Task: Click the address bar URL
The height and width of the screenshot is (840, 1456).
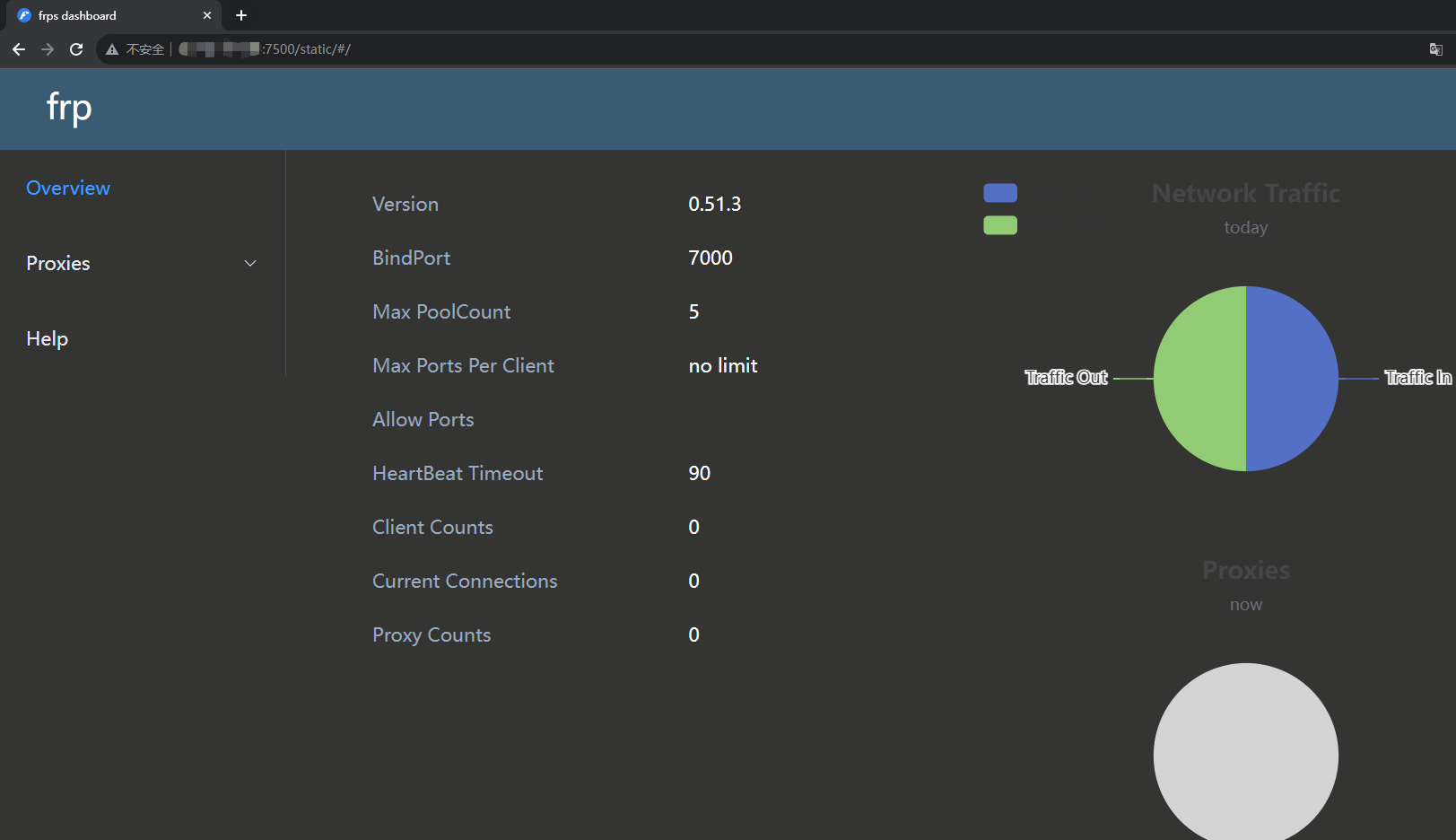Action: (306, 49)
